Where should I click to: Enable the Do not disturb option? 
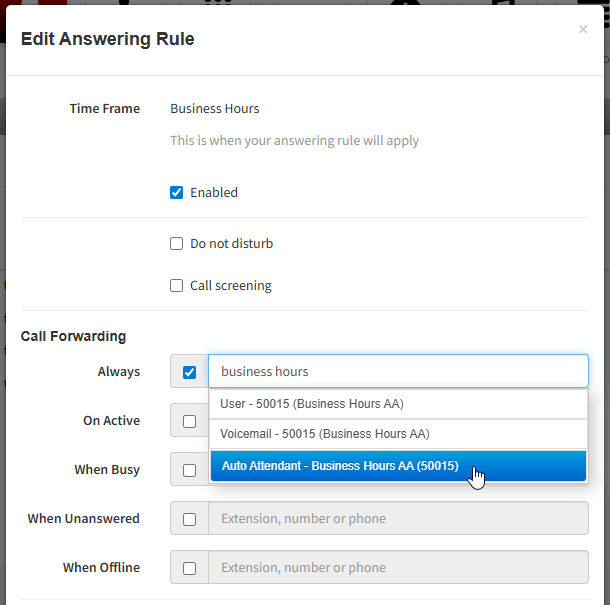click(176, 244)
